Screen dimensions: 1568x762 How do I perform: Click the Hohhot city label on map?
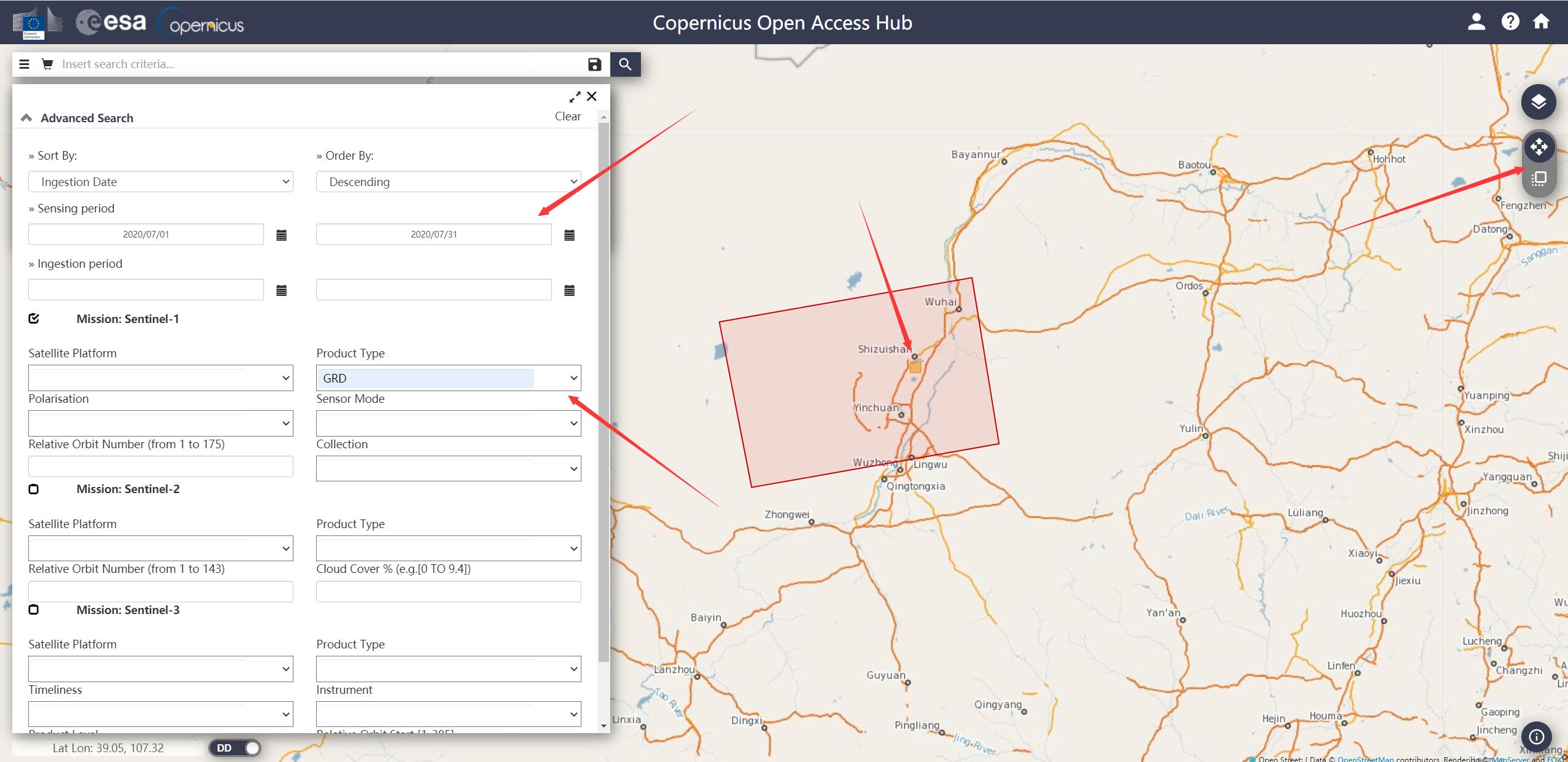[x=1389, y=159]
